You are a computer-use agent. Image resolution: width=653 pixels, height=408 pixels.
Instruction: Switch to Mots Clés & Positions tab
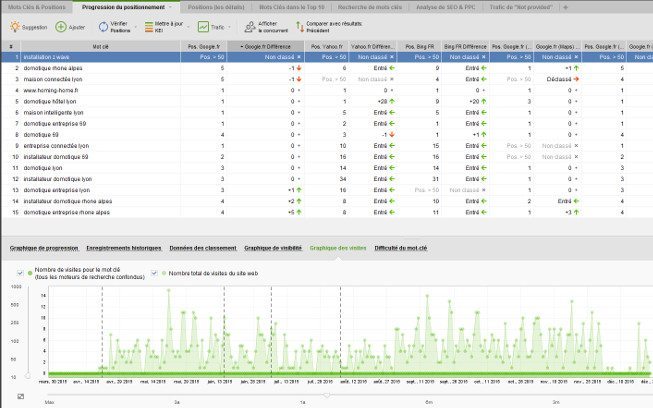click(37, 7)
